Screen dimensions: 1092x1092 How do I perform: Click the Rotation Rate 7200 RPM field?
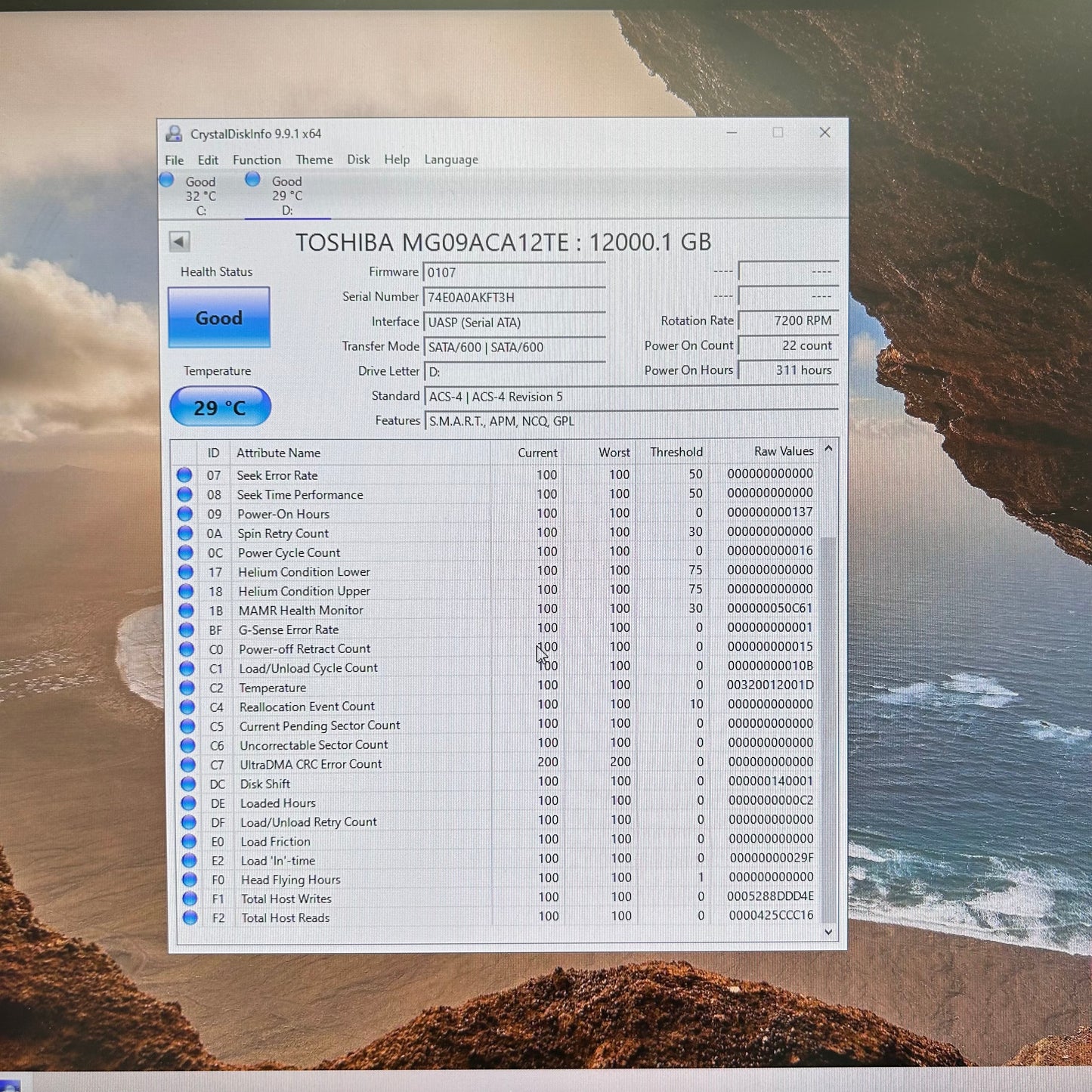tap(787, 320)
